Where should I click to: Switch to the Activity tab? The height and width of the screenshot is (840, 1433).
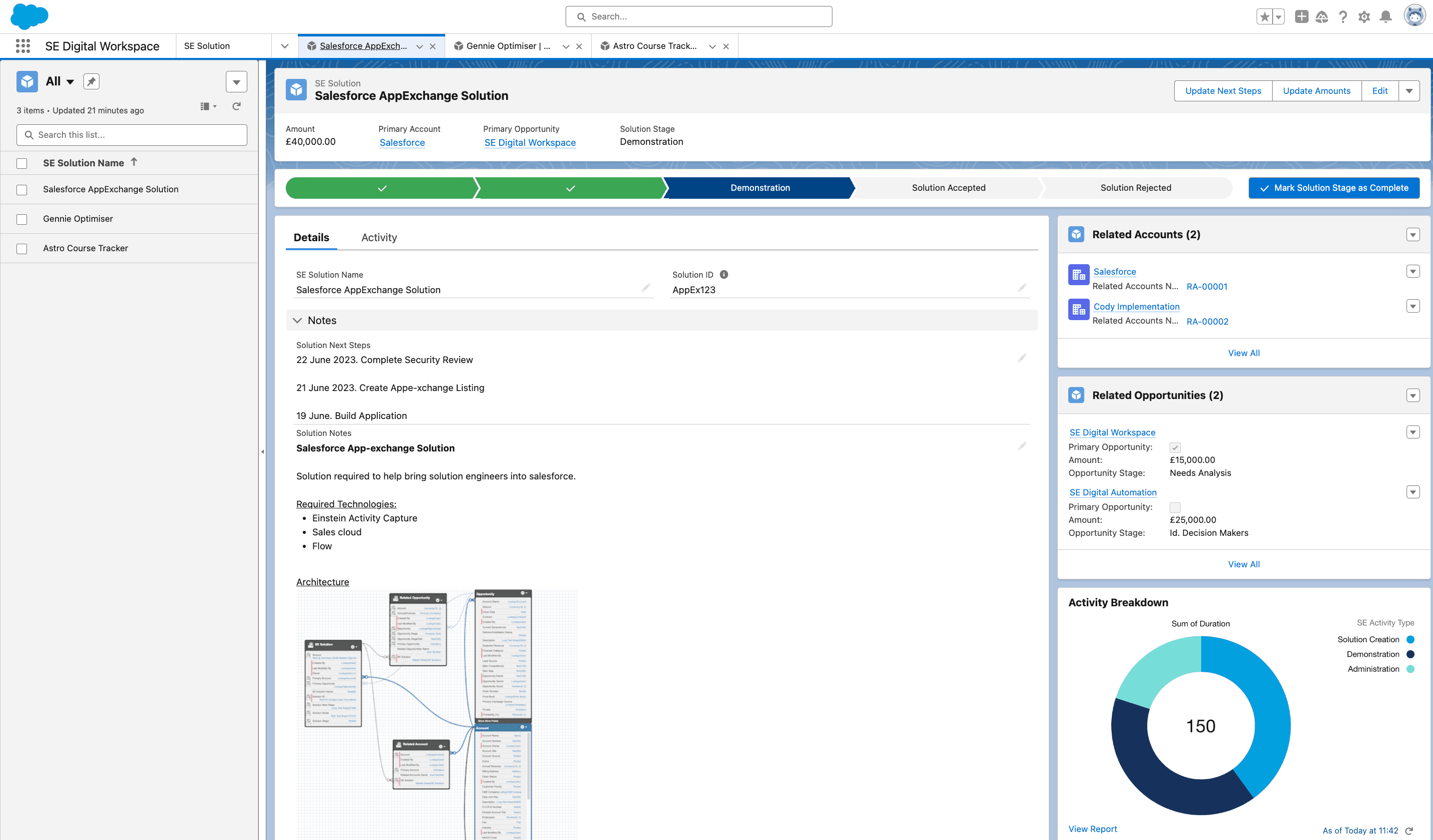379,238
